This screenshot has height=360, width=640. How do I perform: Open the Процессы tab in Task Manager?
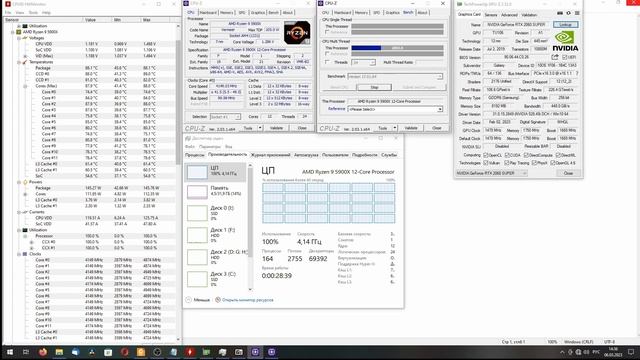195,155
